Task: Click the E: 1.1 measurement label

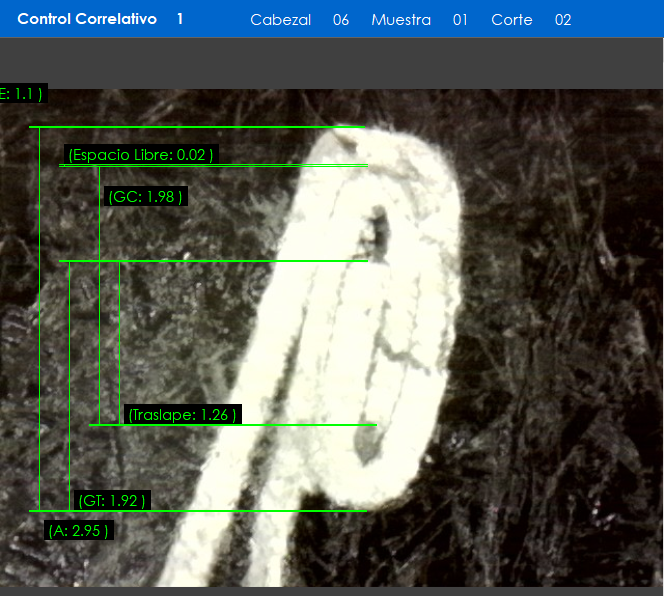Action: pyautogui.click(x=22, y=94)
